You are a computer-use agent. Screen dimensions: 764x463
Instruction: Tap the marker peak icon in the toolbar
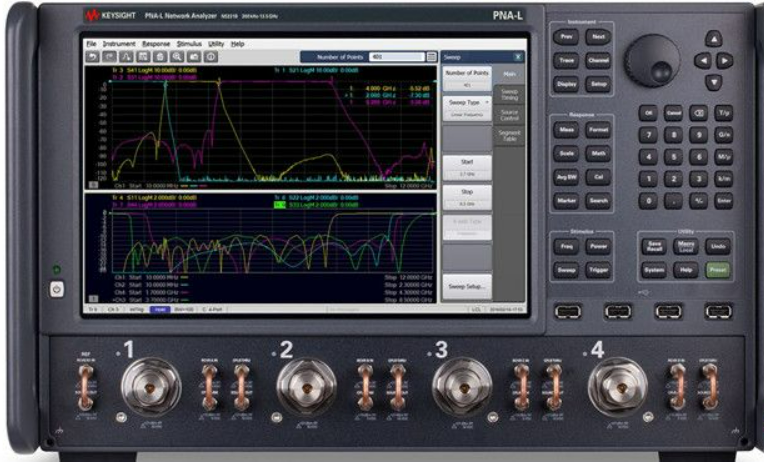tap(127, 57)
